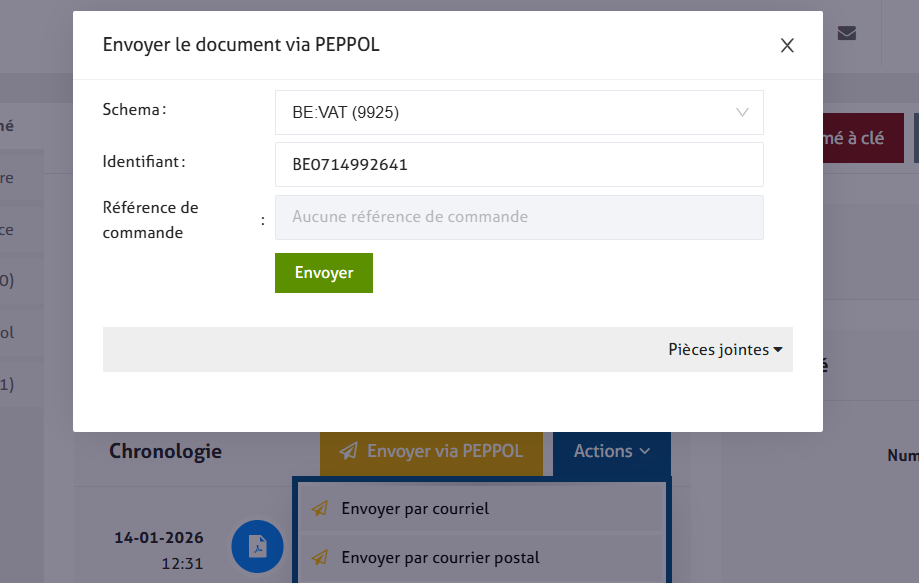Screen dimensions: 919x583
Task: Click paper plane icon beside Envoyer par courriel
Action: point(320,508)
